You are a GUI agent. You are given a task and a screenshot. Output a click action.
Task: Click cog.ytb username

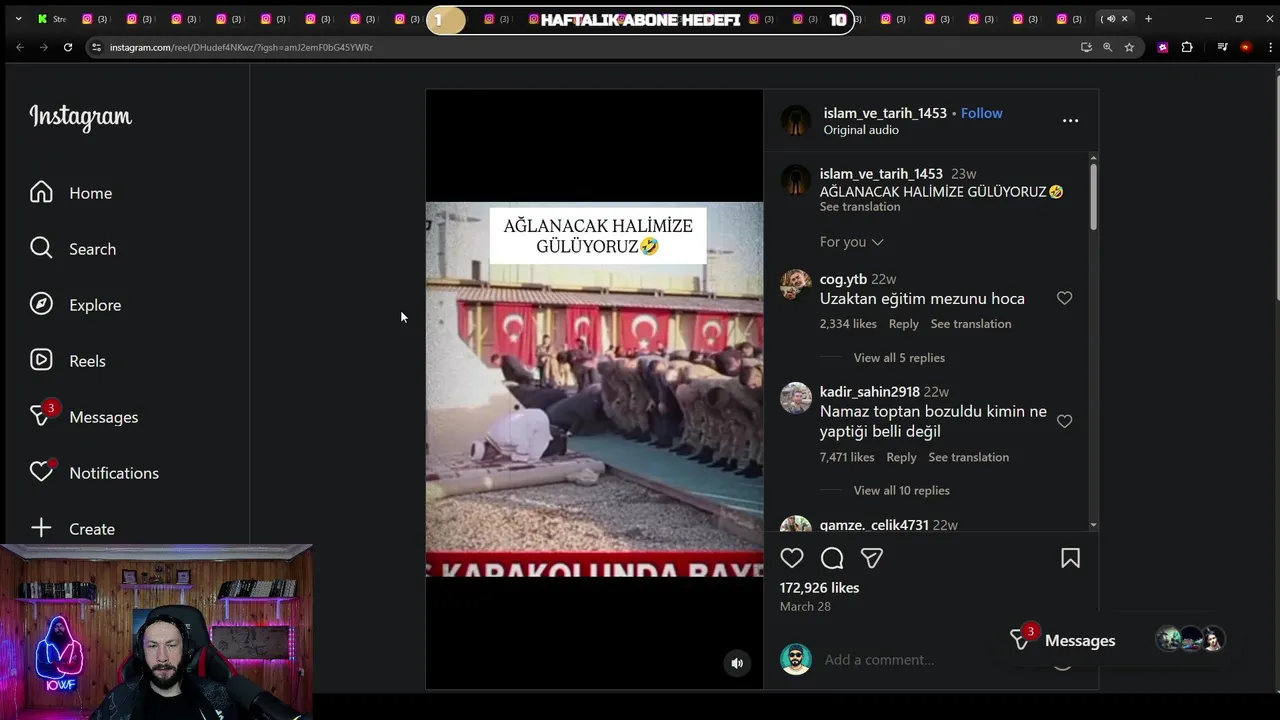(x=843, y=279)
